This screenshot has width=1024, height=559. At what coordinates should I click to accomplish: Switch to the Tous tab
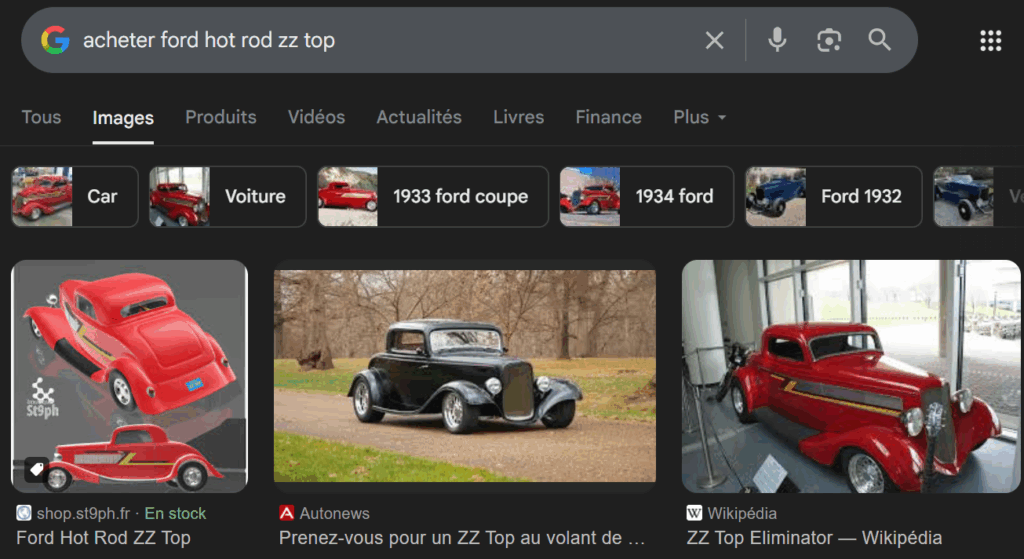[41, 117]
